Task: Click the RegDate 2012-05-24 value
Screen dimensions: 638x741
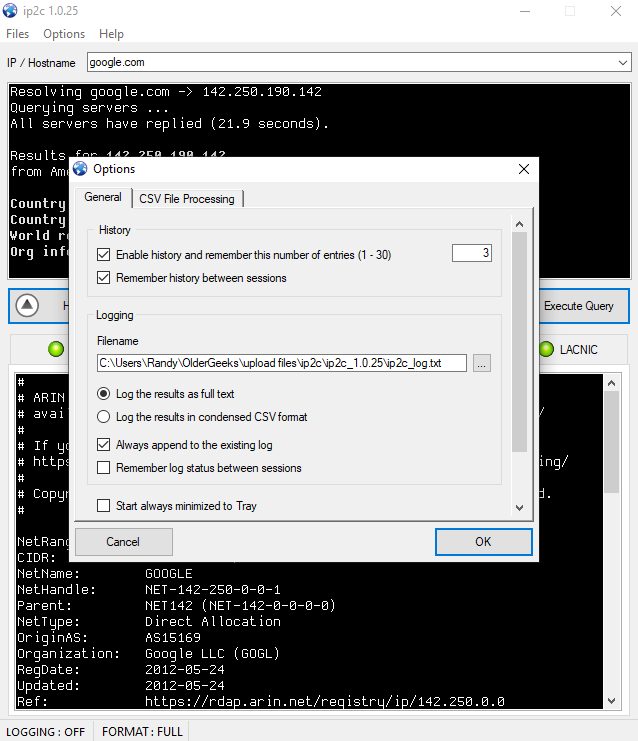Action: coord(185,670)
